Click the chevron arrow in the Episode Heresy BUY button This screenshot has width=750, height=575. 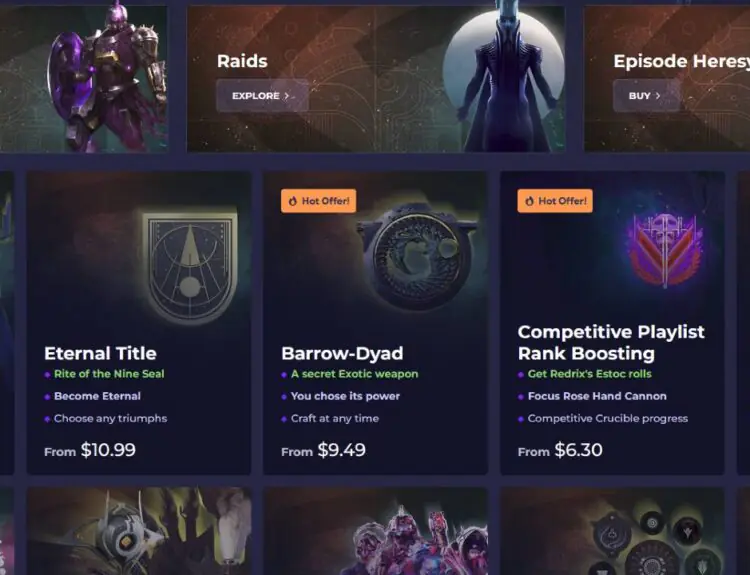(658, 96)
